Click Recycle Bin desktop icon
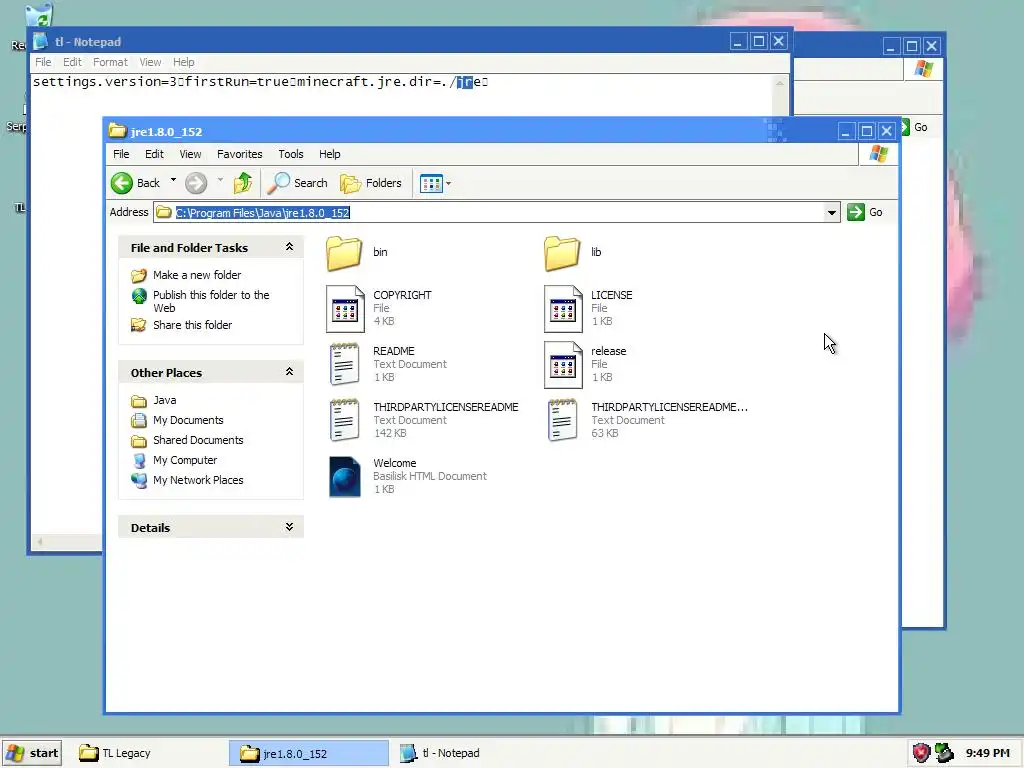1024x768 pixels. 39,15
